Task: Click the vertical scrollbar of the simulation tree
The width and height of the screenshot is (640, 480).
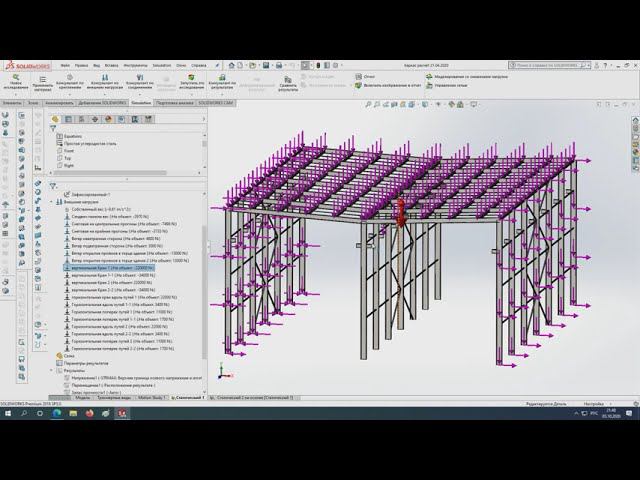Action: pyautogui.click(x=204, y=293)
